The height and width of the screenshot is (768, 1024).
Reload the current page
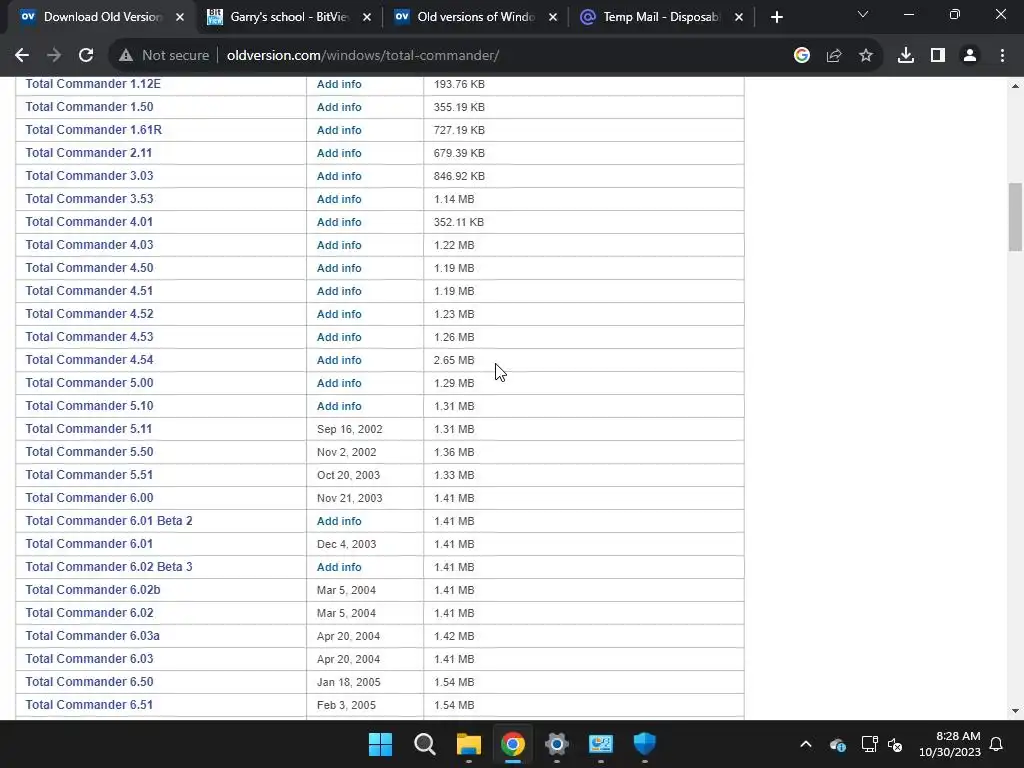point(86,56)
